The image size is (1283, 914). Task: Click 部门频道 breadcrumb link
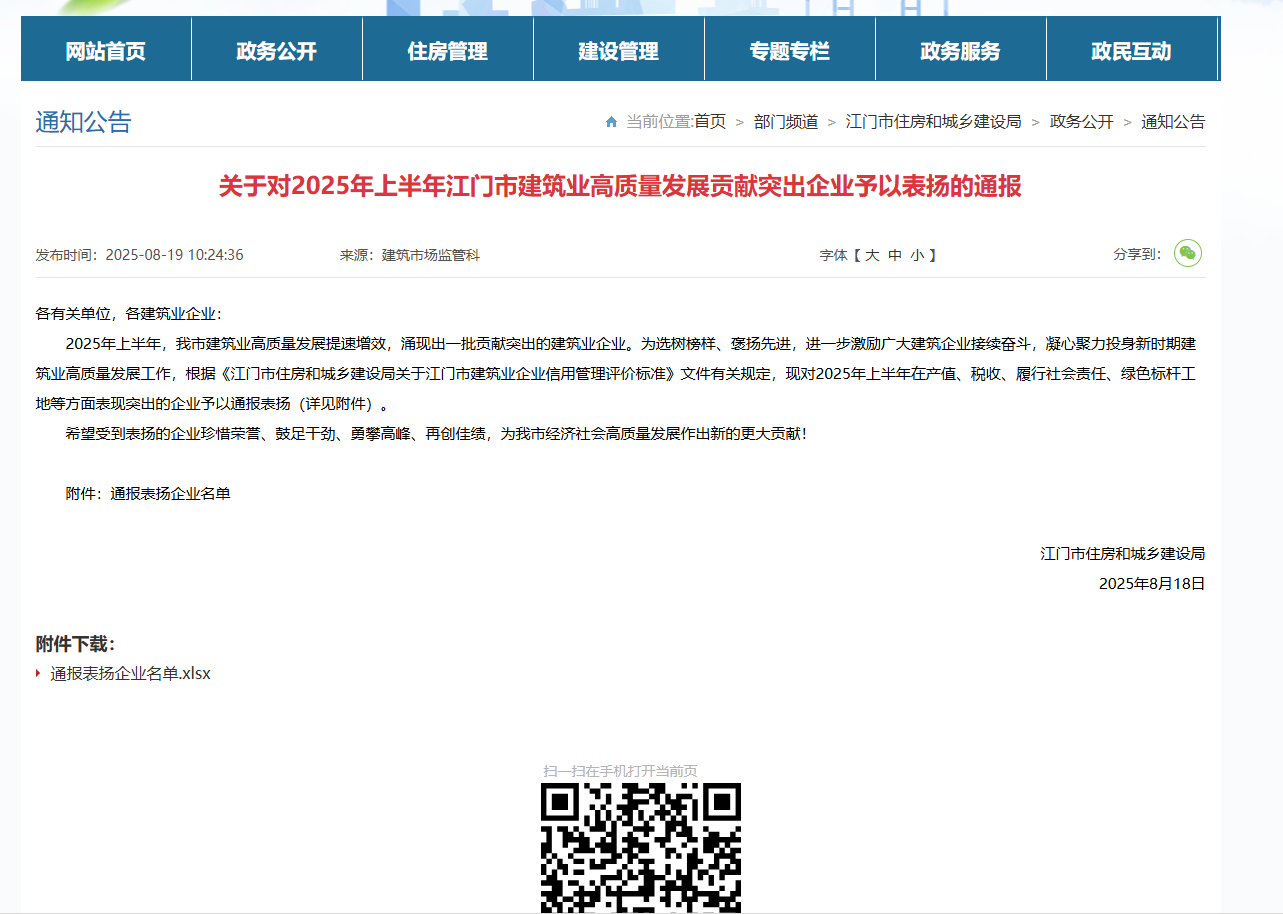tap(786, 122)
